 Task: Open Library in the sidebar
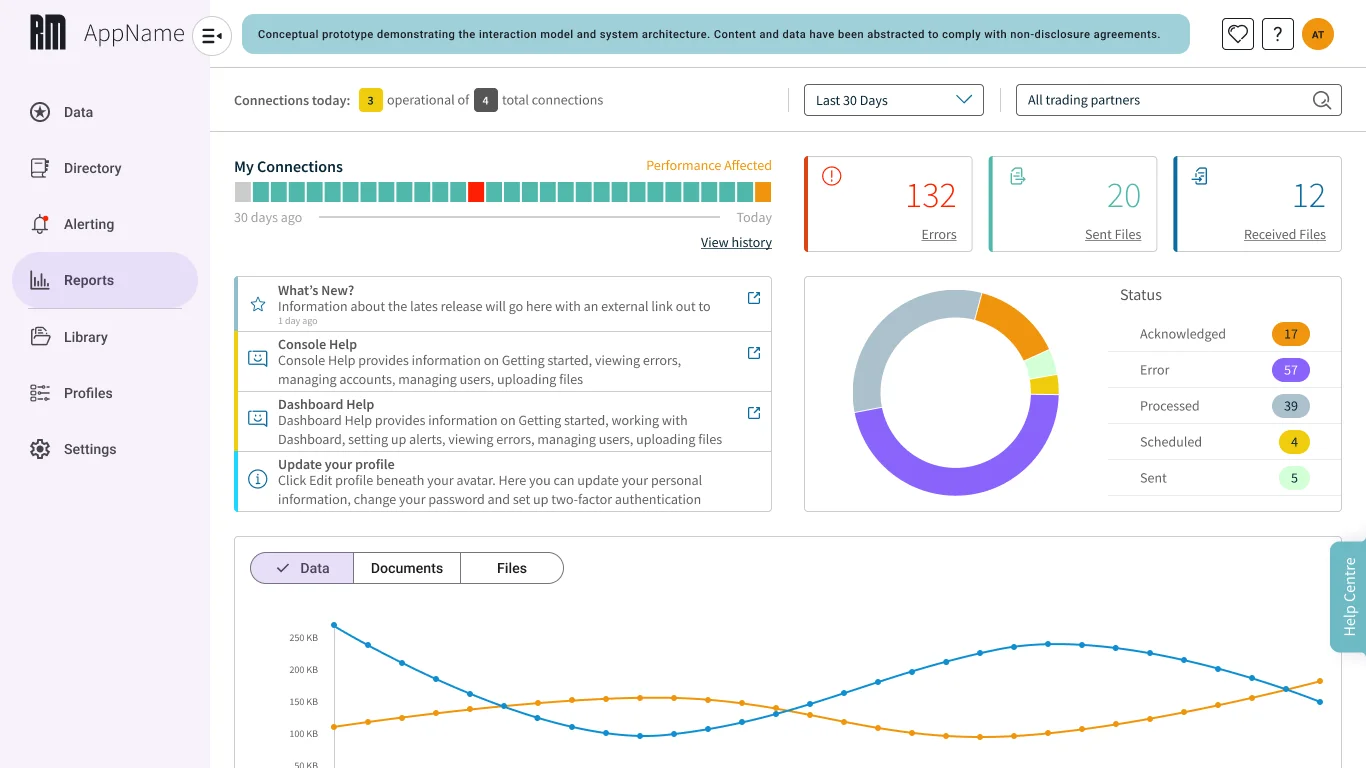(x=105, y=337)
